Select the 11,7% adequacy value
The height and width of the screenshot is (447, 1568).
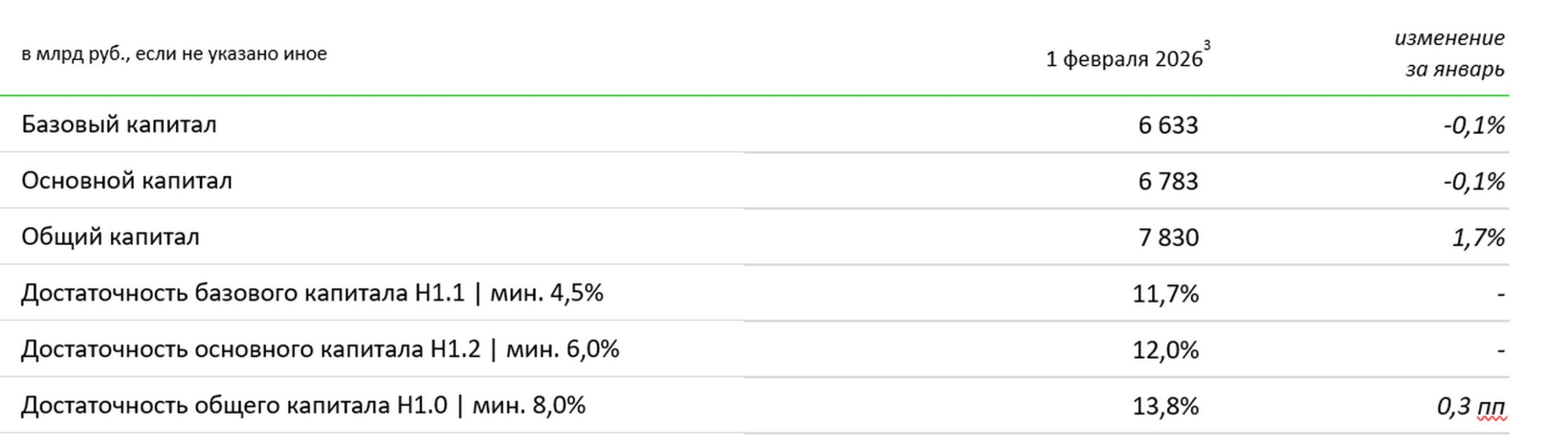point(1165,295)
